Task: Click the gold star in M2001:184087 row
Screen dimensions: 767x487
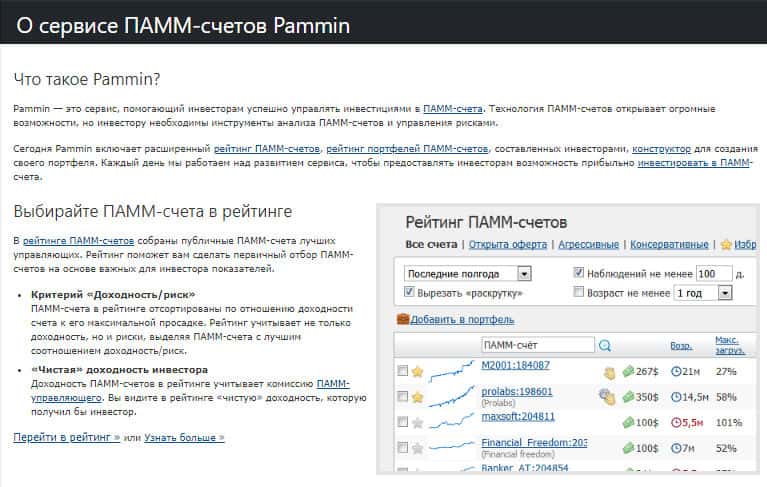Action: (417, 372)
